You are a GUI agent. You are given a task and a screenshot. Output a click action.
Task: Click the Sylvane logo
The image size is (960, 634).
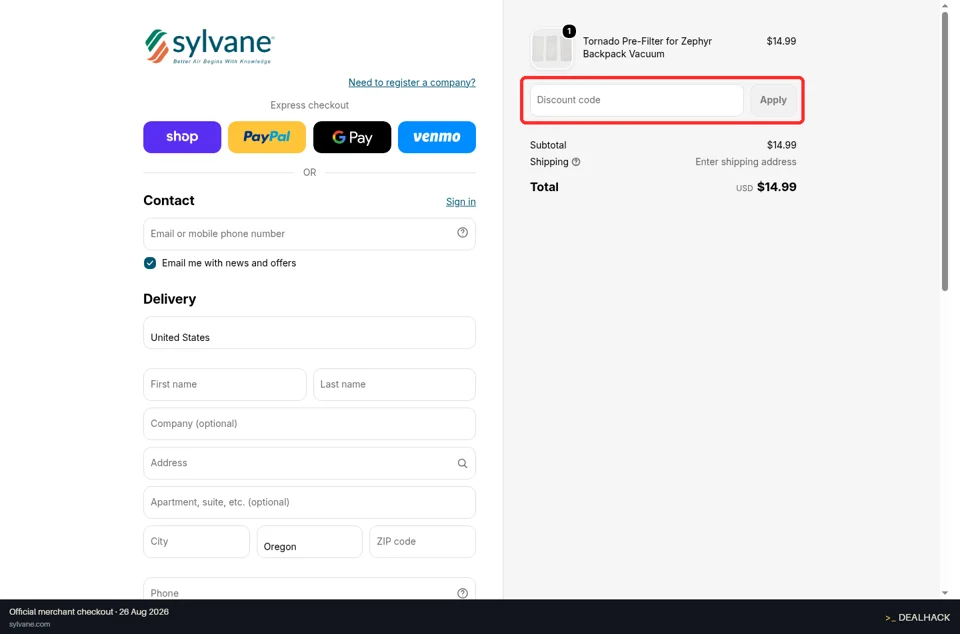coord(209,47)
